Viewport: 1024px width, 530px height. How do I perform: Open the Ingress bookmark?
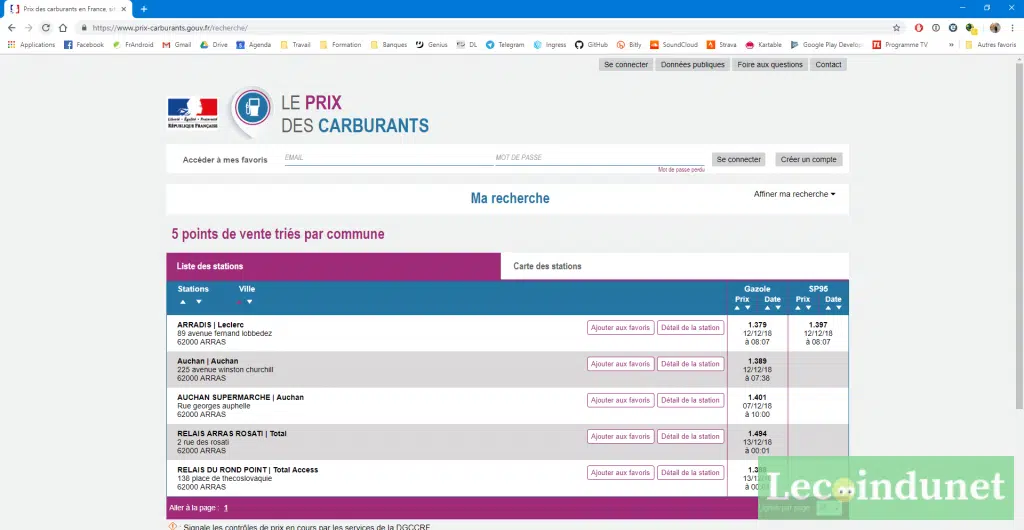[x=550, y=45]
